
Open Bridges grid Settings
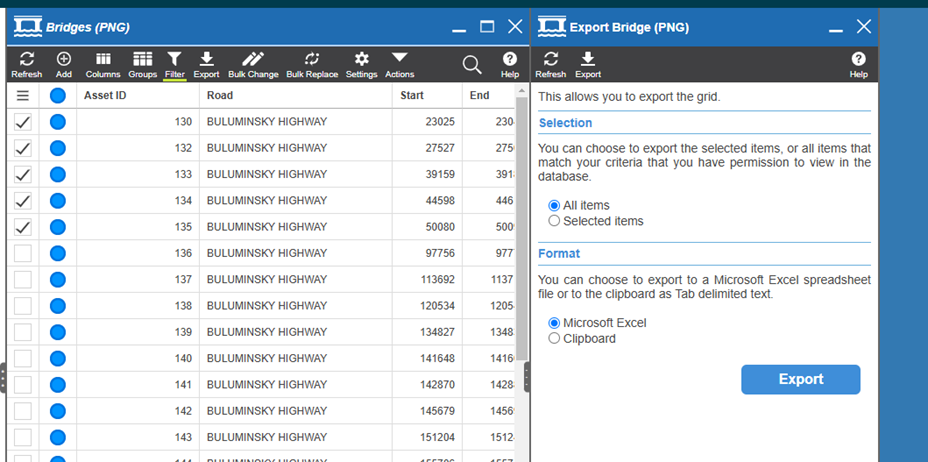362,64
